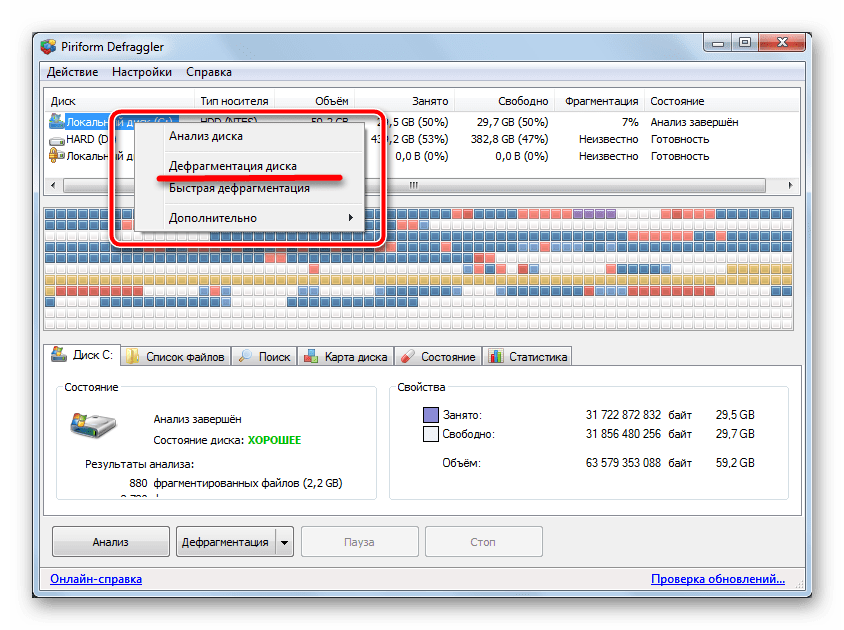The image size is (844, 630).
Task: Click the Стоп button
Action: (x=483, y=542)
